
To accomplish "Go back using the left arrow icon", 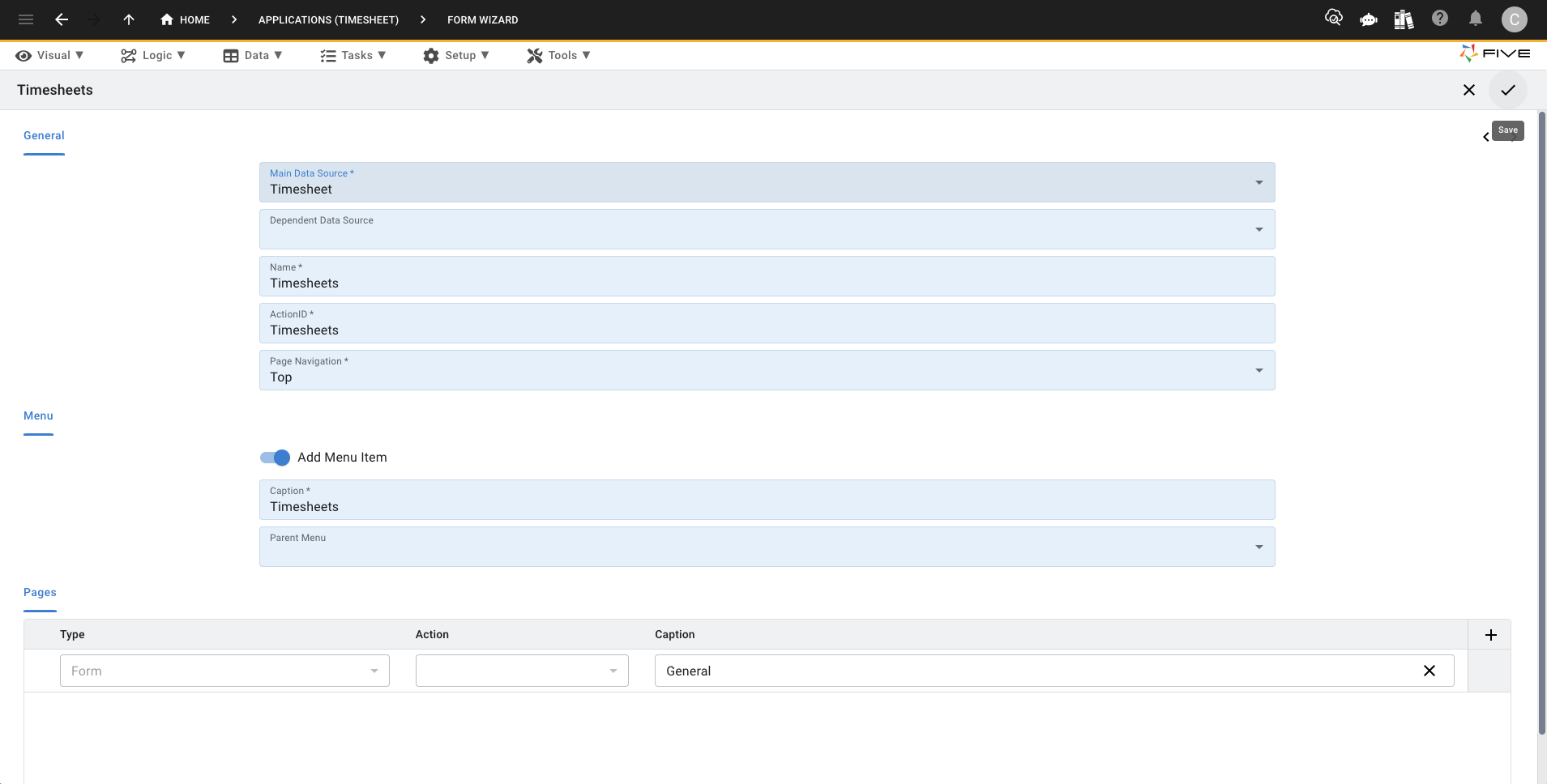I will (62, 19).
